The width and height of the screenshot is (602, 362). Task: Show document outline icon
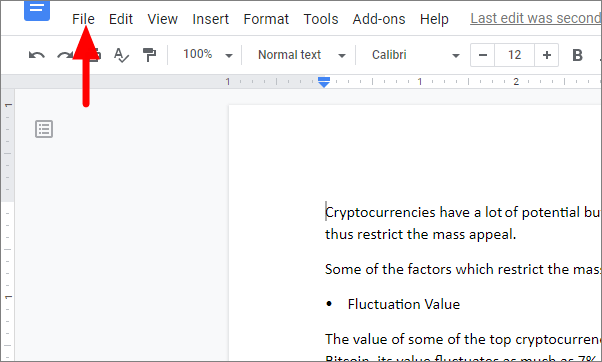[x=44, y=129]
